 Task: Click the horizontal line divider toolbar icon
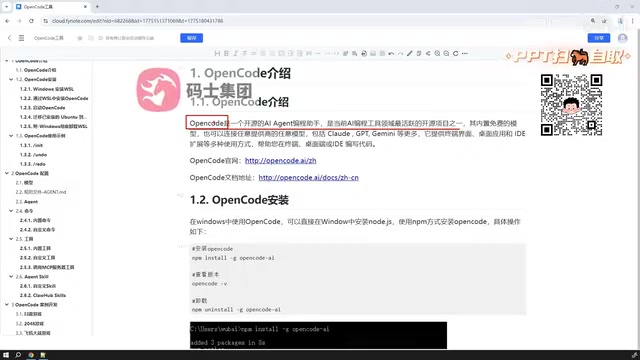coord(318,53)
